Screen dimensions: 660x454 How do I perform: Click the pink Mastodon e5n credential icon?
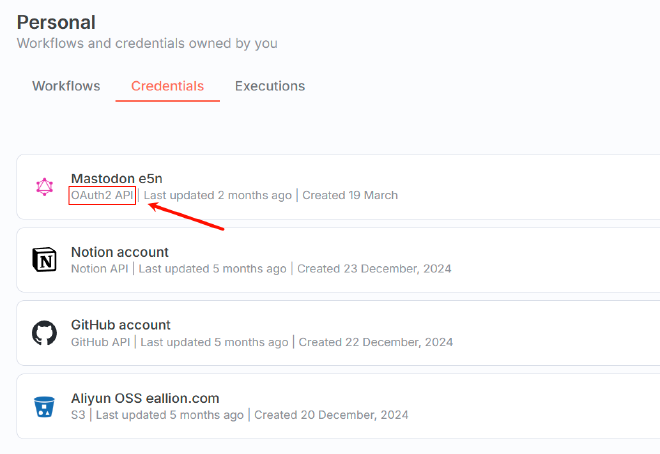[44, 187]
